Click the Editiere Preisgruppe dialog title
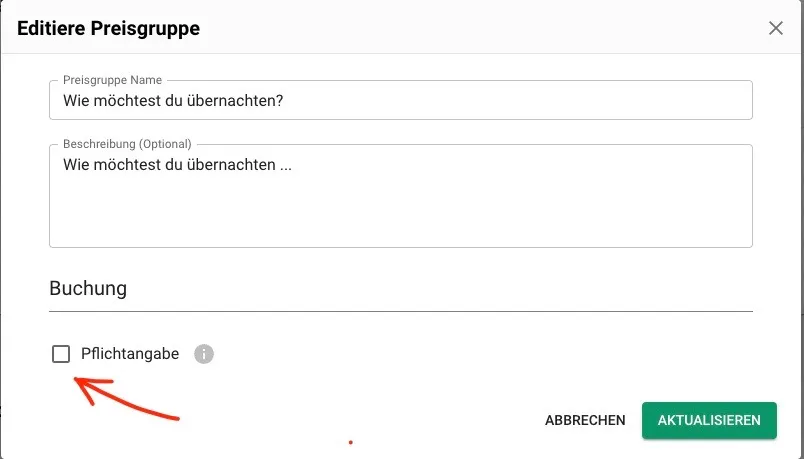The image size is (804, 459). pyautogui.click(x=108, y=28)
